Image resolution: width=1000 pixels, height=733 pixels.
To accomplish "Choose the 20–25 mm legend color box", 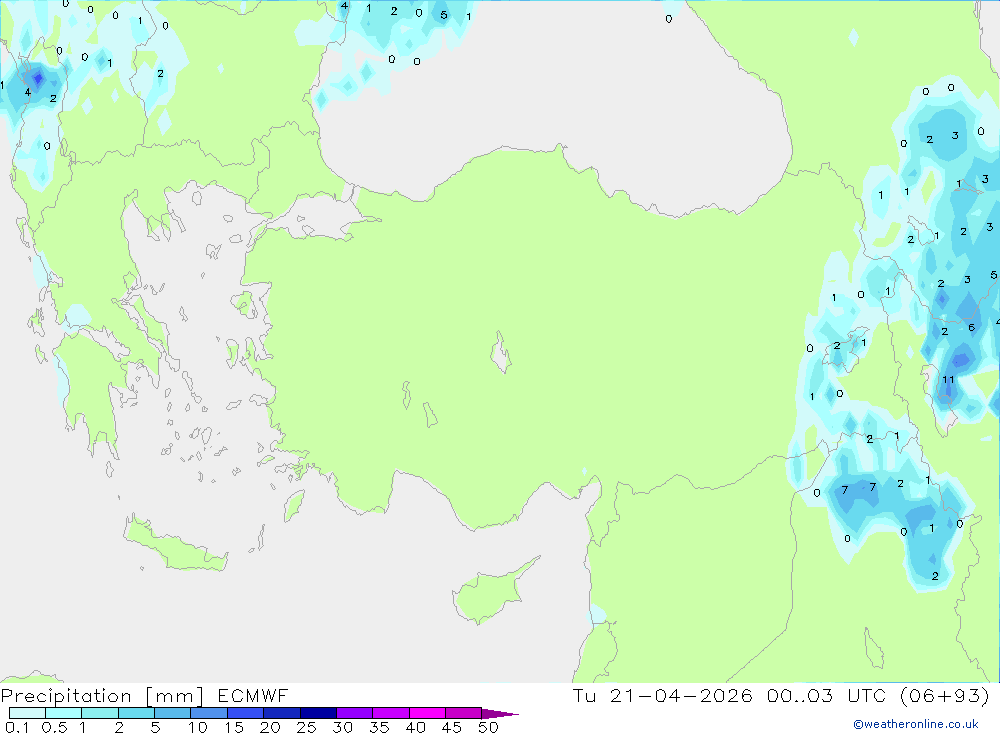I will (x=281, y=713).
